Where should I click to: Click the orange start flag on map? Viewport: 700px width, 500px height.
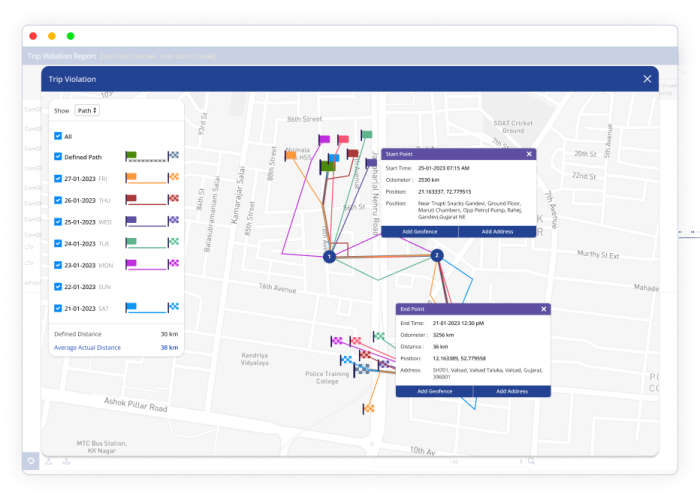pos(290,156)
